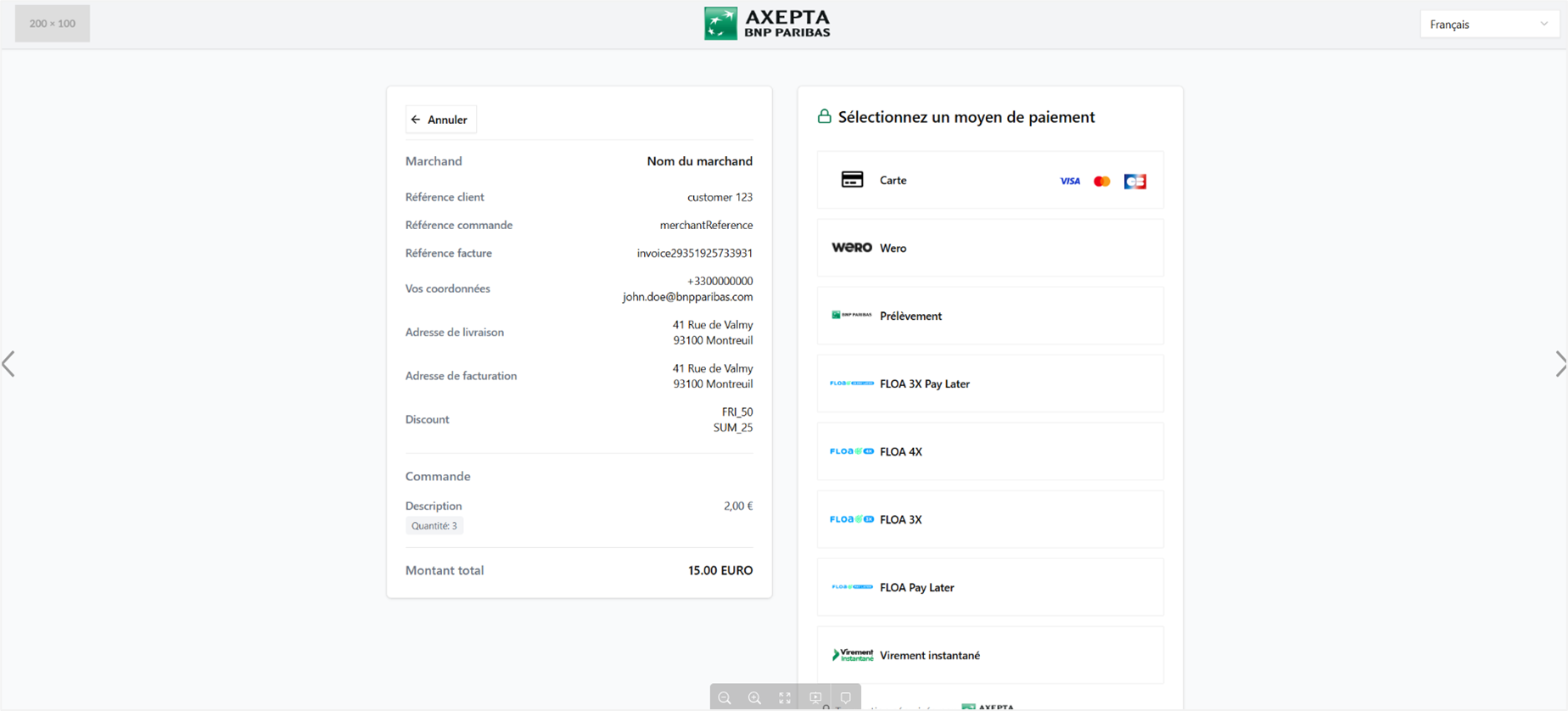The image size is (1568, 711).
Task: Click the Quantité: 3 badge
Action: point(434,526)
